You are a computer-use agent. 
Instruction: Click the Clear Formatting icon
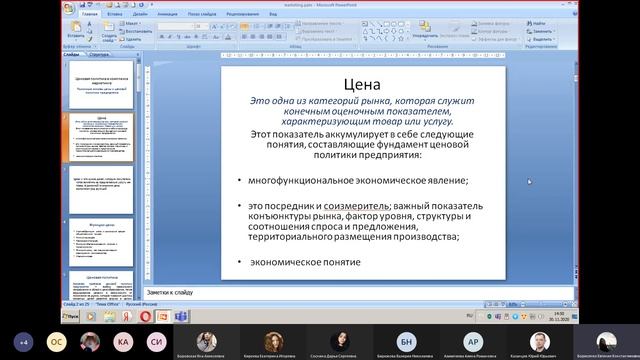[232, 27]
